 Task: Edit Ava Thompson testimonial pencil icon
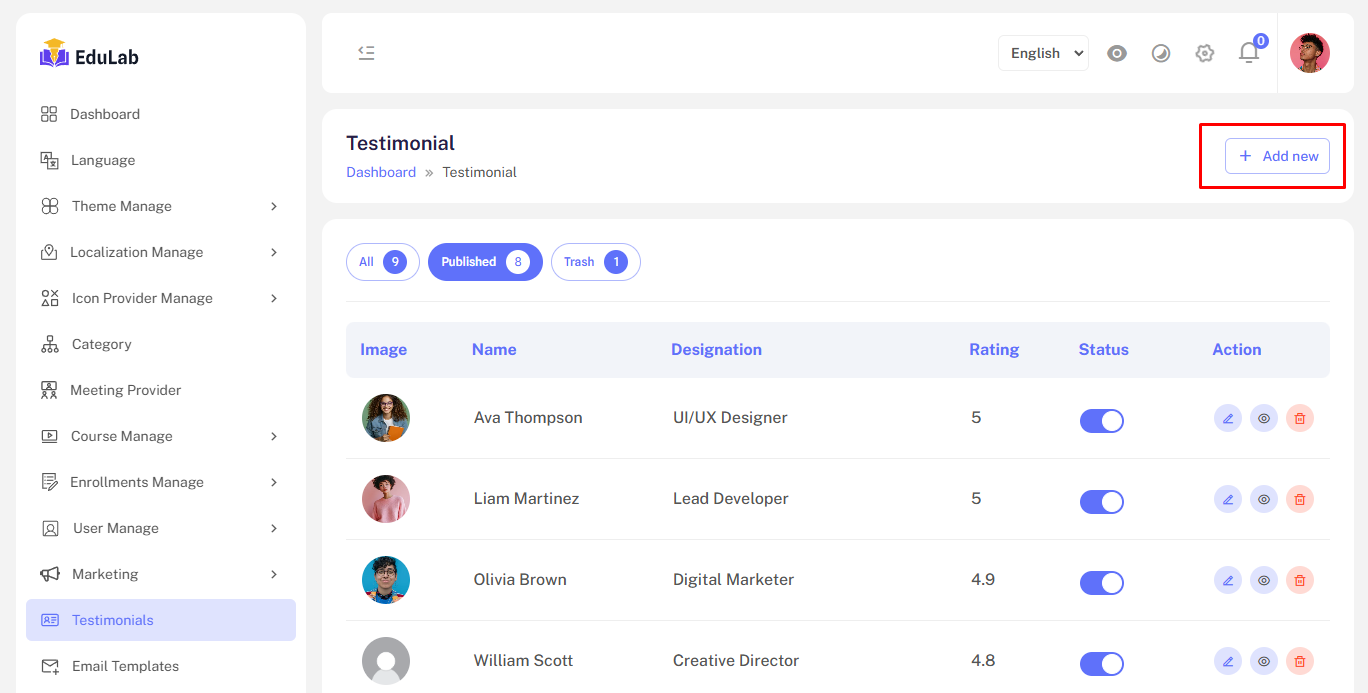1228,418
